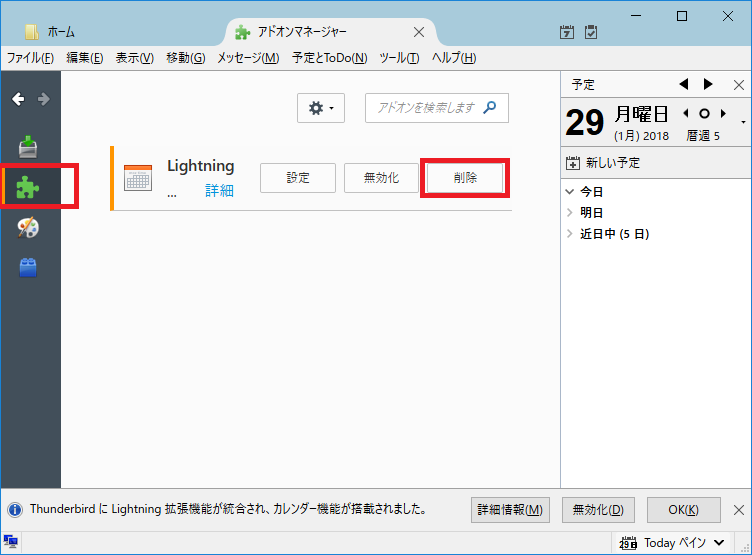
Task: Open the gear tools dropdown
Action: tap(321, 108)
